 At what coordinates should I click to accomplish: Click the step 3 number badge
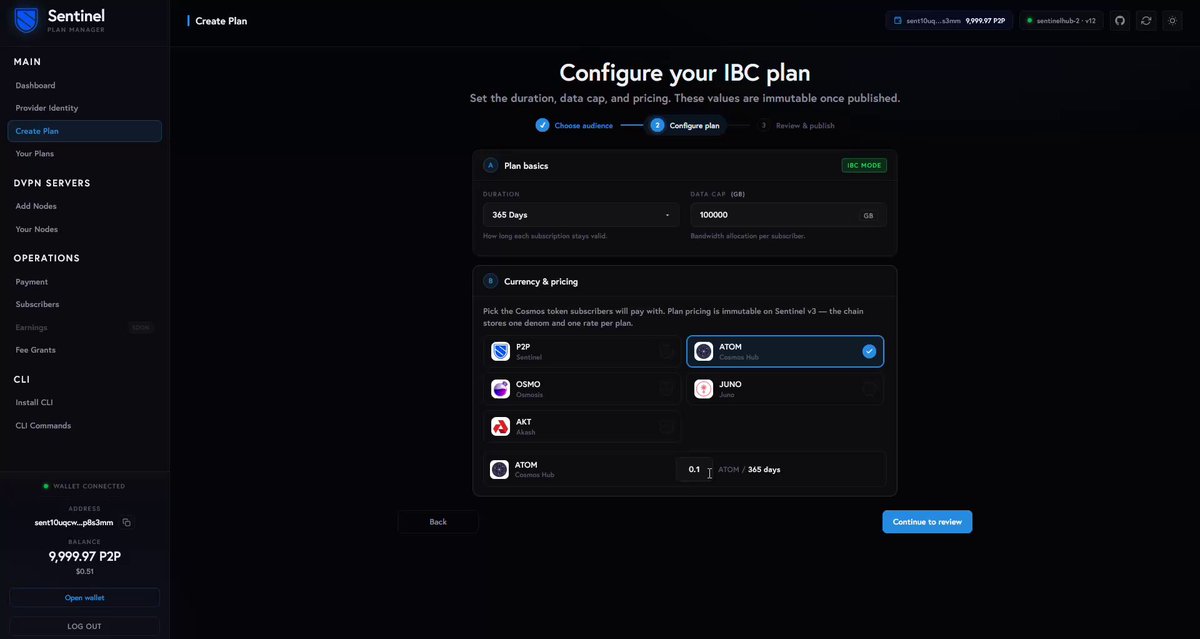tap(764, 125)
